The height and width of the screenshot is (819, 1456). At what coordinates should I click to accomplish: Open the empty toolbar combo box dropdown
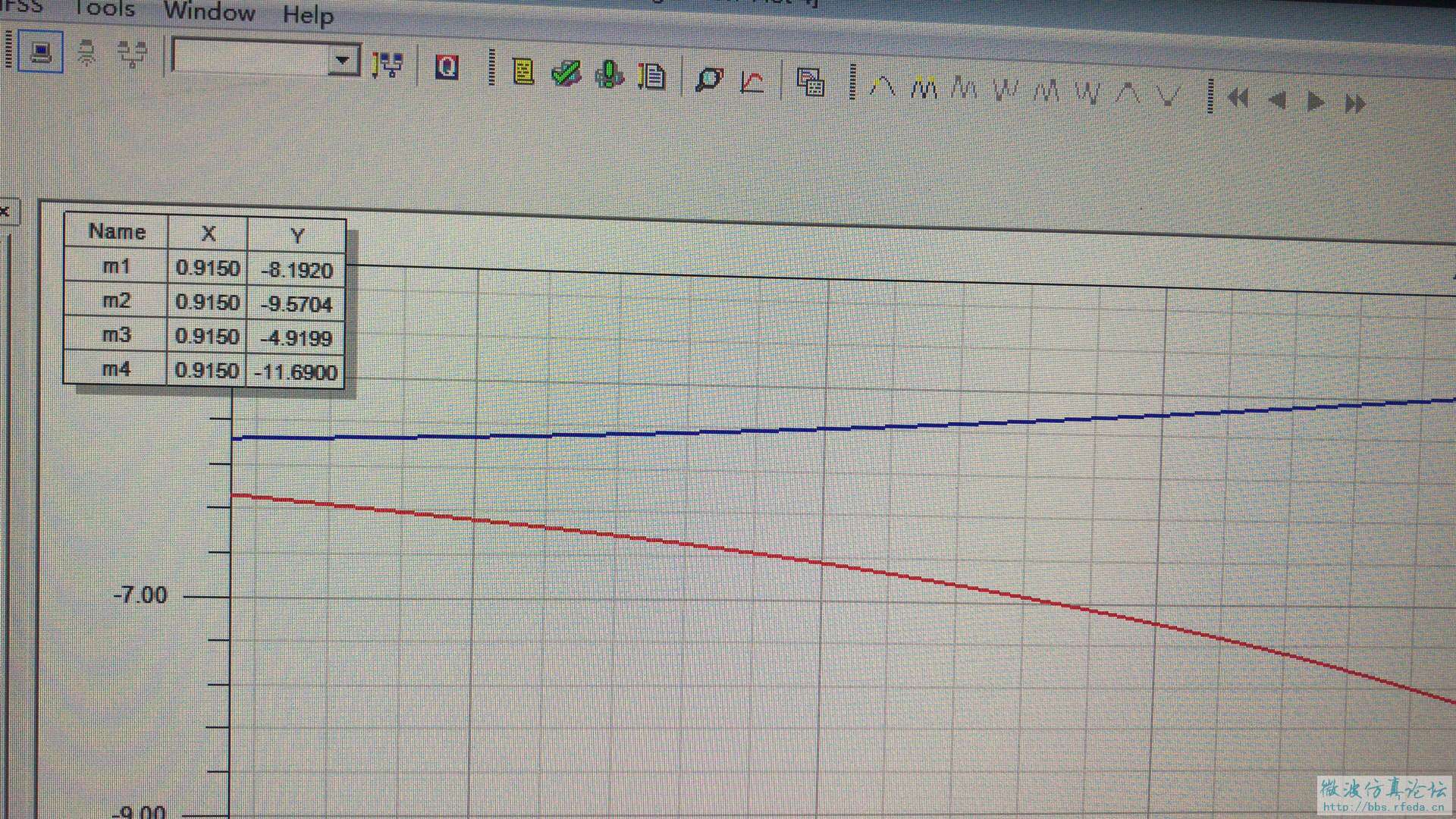pyautogui.click(x=344, y=61)
